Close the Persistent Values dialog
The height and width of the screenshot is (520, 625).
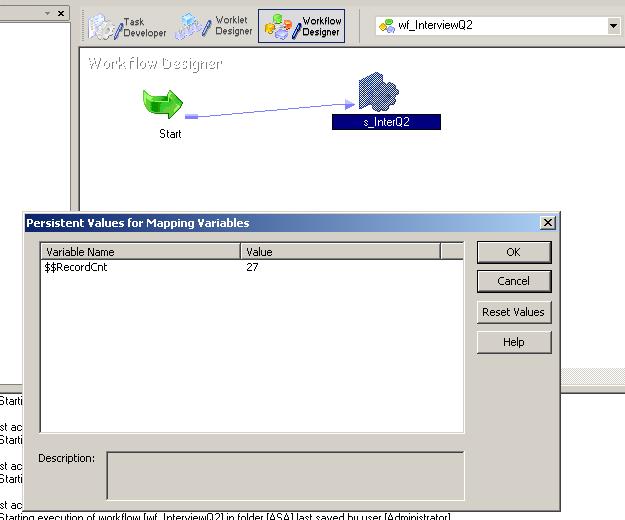[x=548, y=223]
